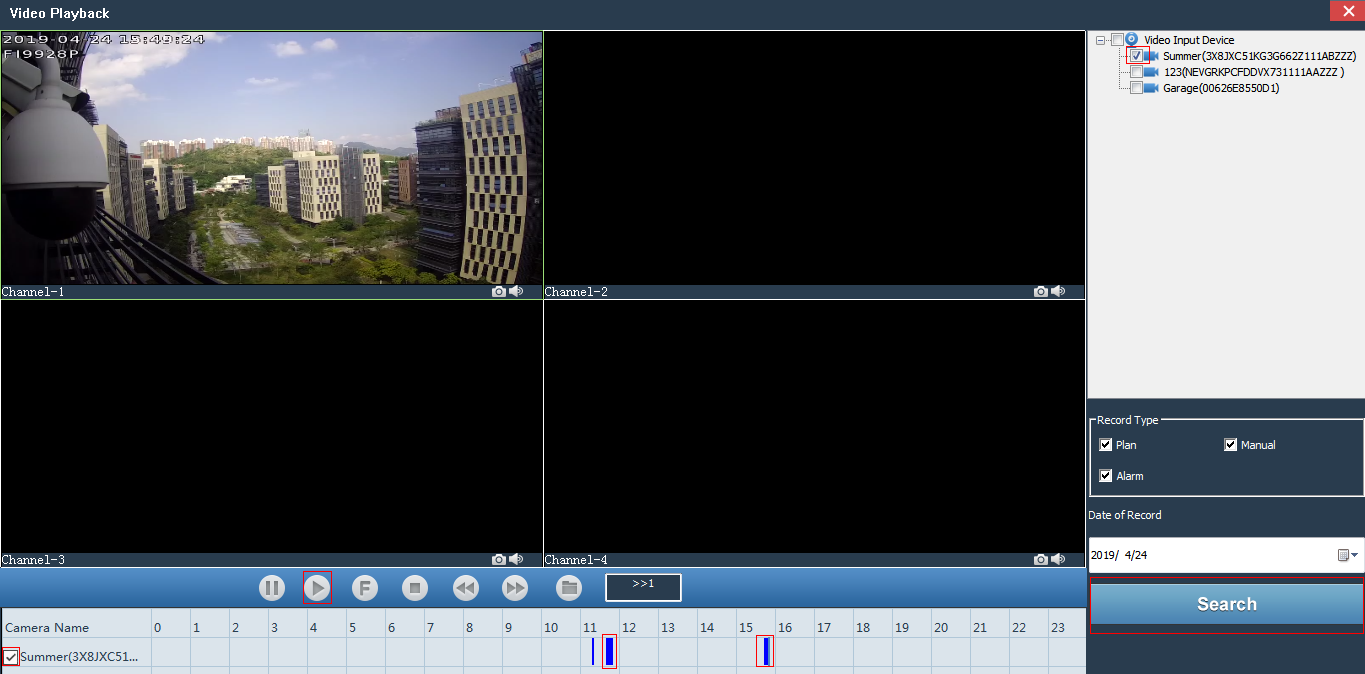
Task: Click the recording segment at hour 15
Action: click(765, 651)
